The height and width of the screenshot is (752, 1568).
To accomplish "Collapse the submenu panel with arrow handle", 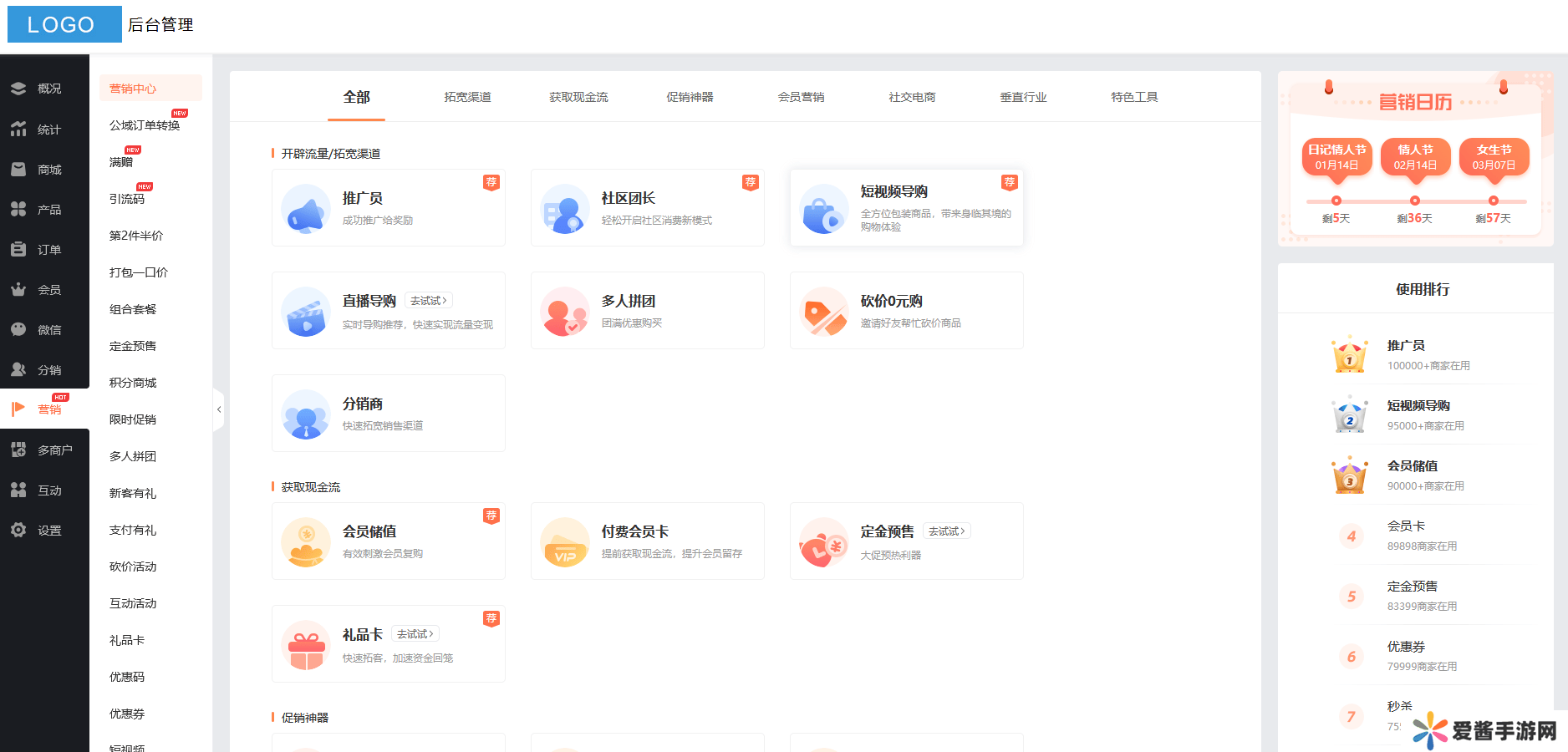I will pyautogui.click(x=219, y=409).
